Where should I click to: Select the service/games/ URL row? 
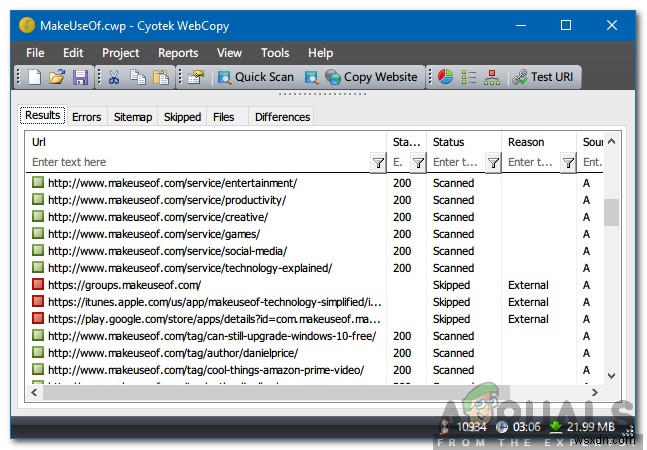click(314, 234)
